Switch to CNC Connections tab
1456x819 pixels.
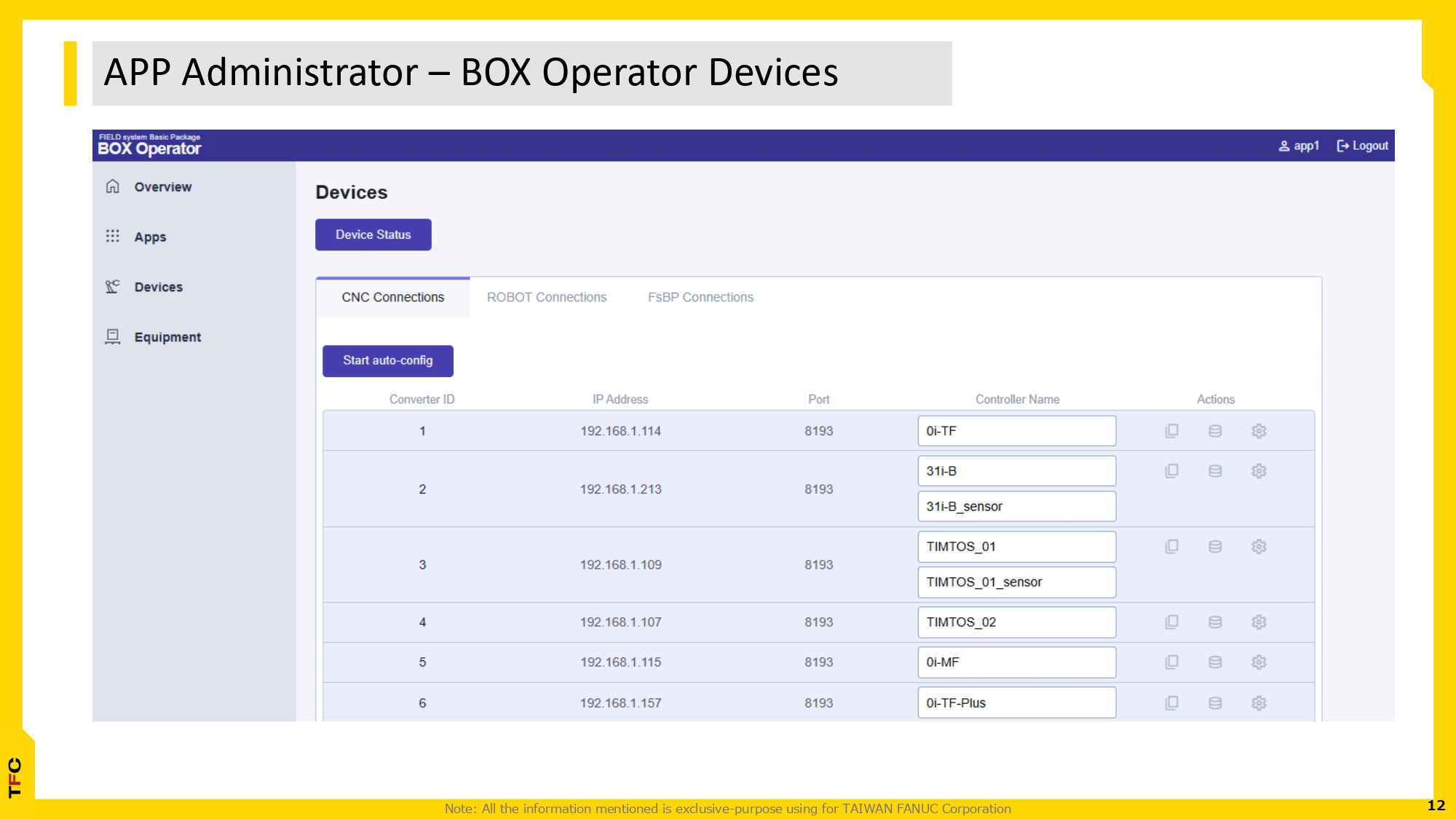pos(393,297)
